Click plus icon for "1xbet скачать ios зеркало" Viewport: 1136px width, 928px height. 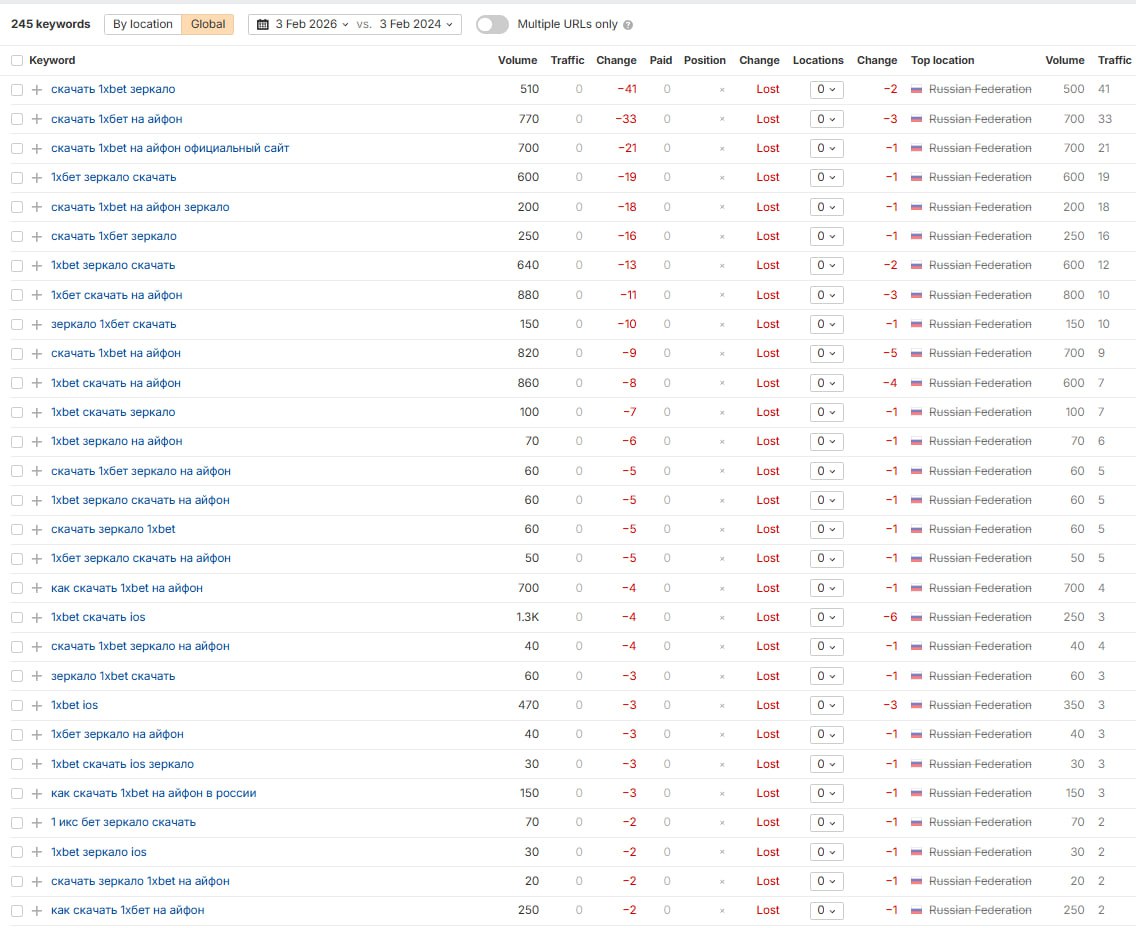37,764
